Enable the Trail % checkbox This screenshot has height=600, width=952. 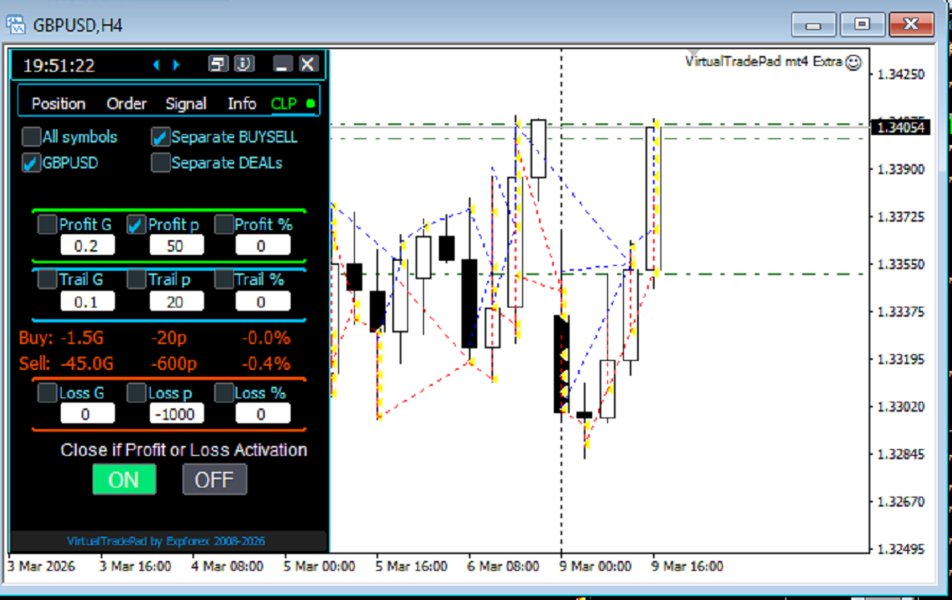224,279
